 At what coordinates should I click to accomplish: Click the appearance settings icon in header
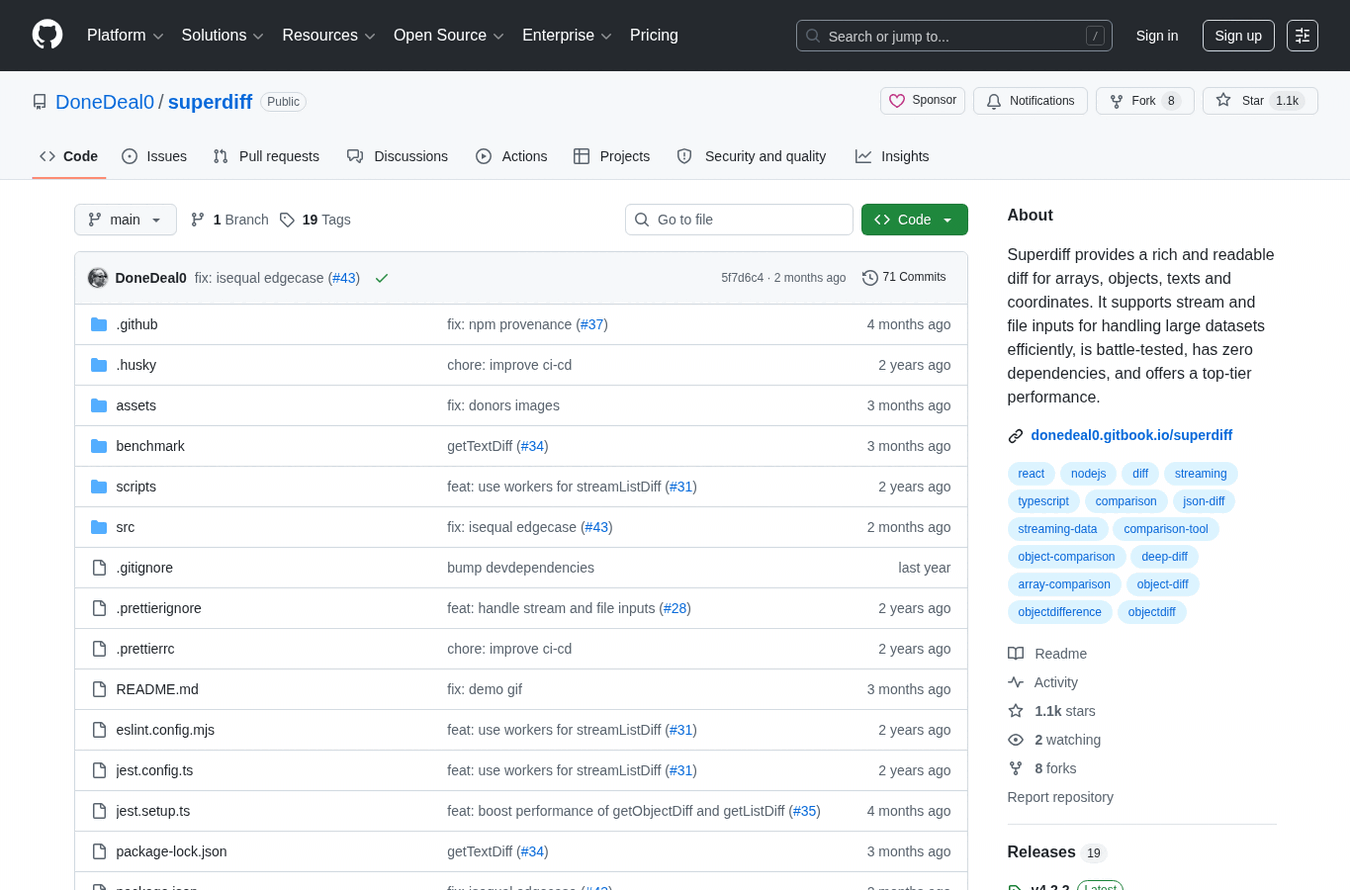click(1302, 36)
